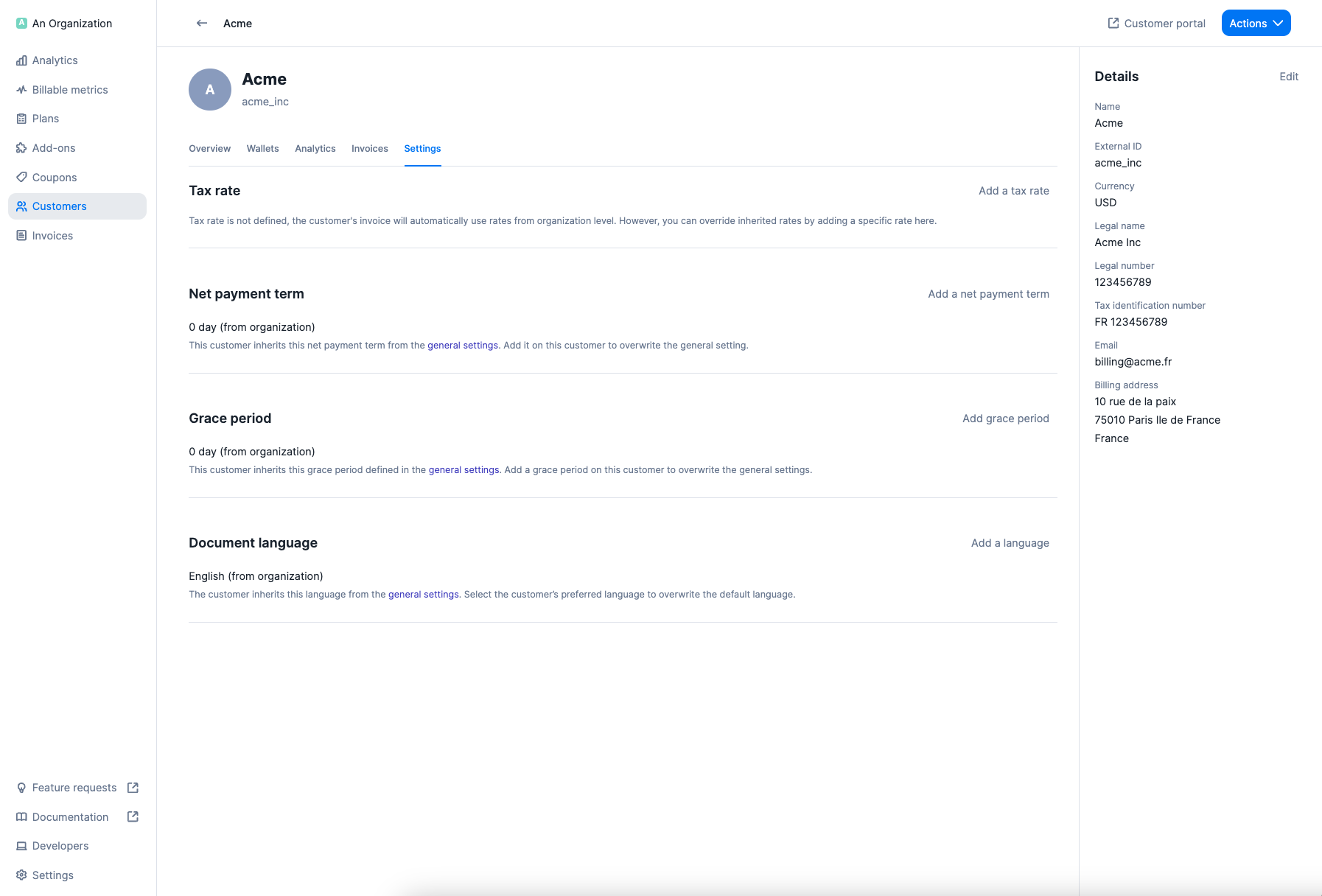
Task: Click the acme_inc External ID value
Action: pos(1118,163)
